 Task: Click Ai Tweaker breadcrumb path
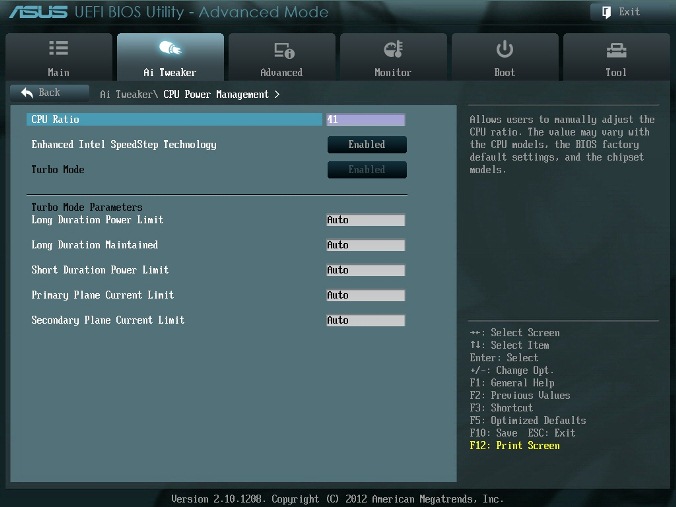click(129, 94)
